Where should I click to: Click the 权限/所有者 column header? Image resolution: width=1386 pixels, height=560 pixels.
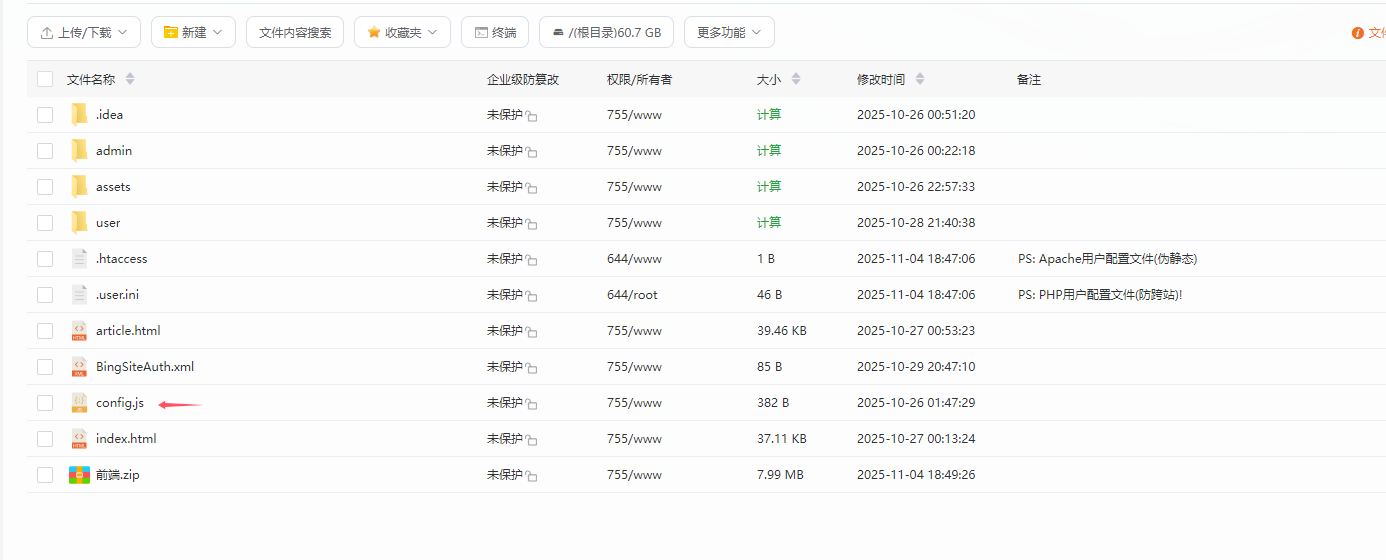639,79
